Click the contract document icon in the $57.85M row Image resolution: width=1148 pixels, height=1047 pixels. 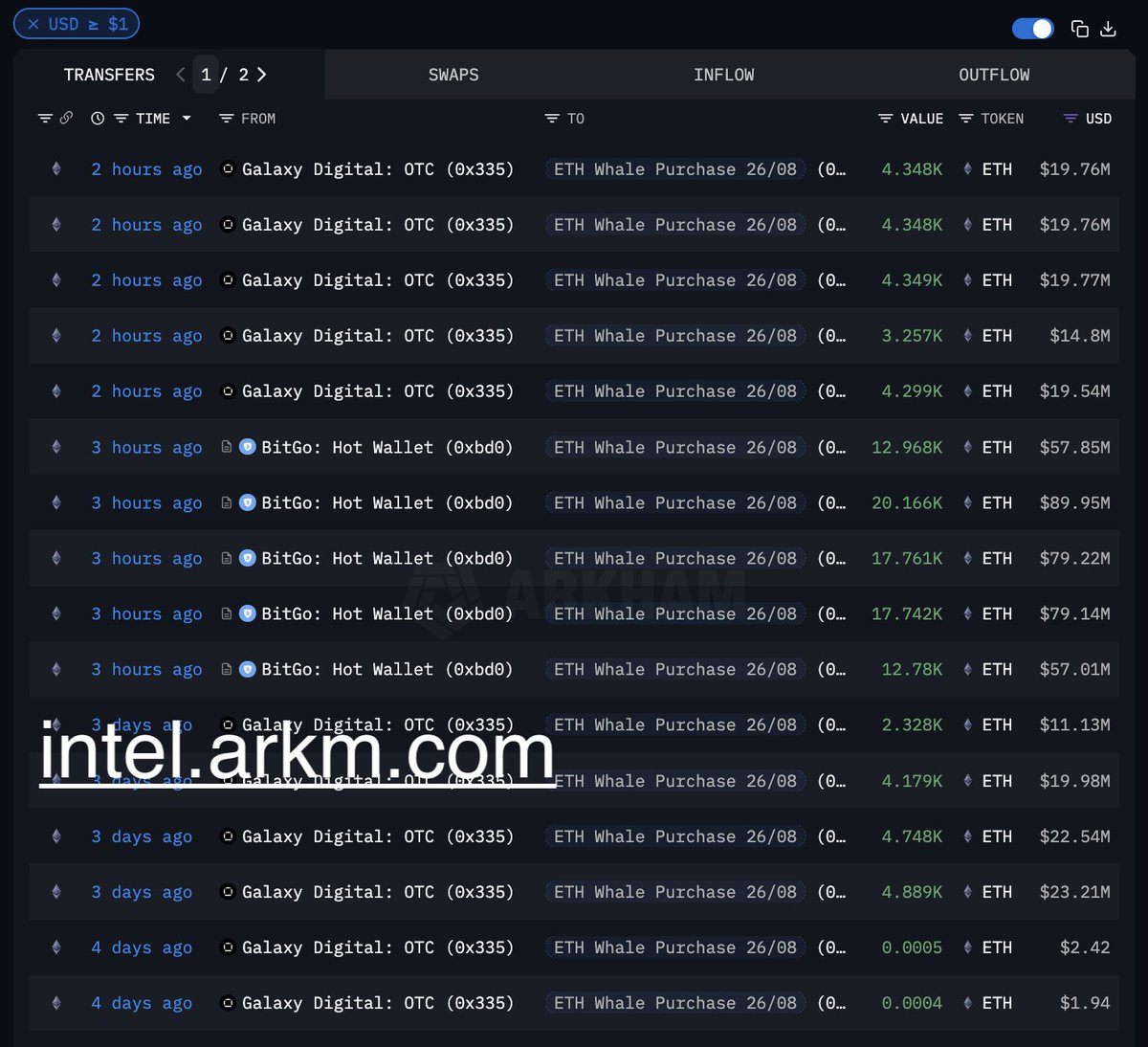pos(227,447)
